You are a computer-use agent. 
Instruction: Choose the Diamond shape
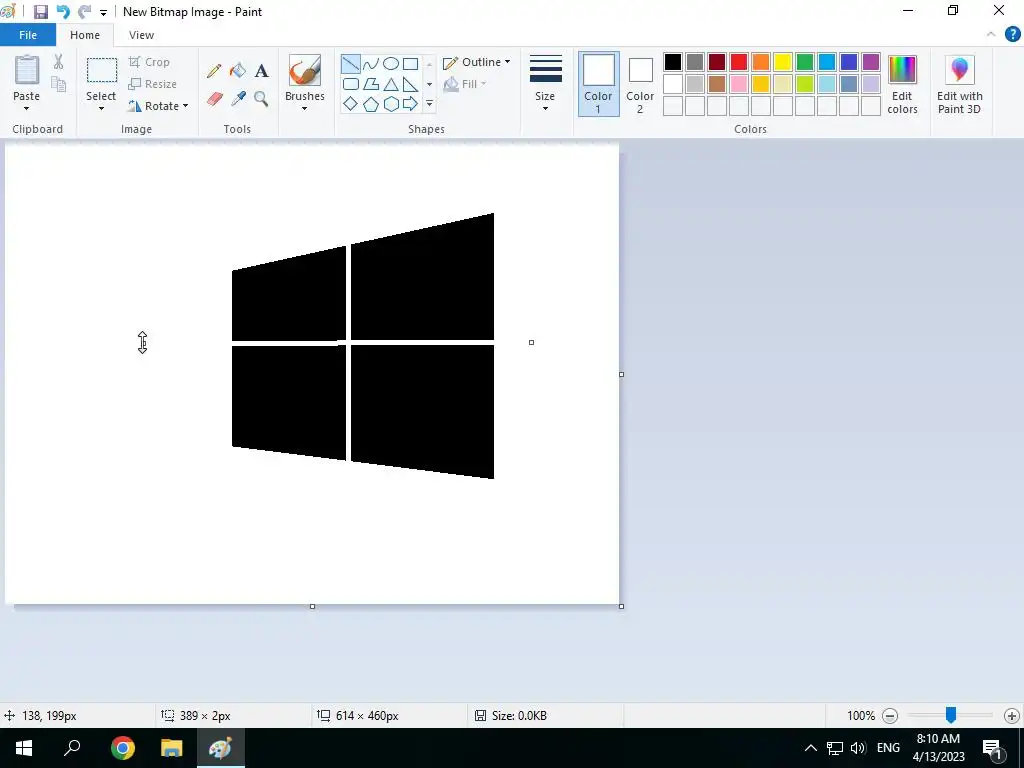(x=351, y=104)
